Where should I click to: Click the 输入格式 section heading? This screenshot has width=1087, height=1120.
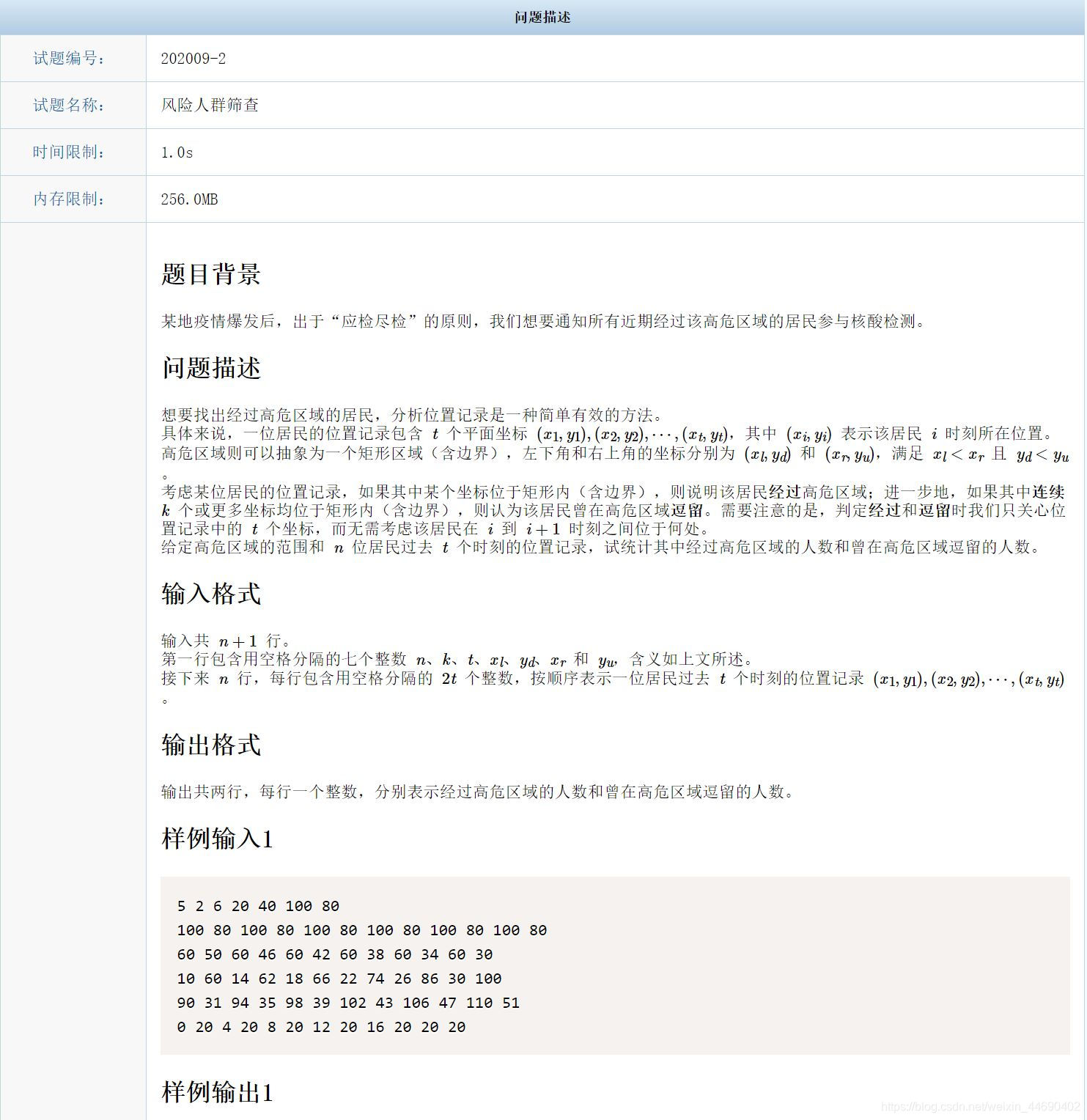[x=210, y=595]
